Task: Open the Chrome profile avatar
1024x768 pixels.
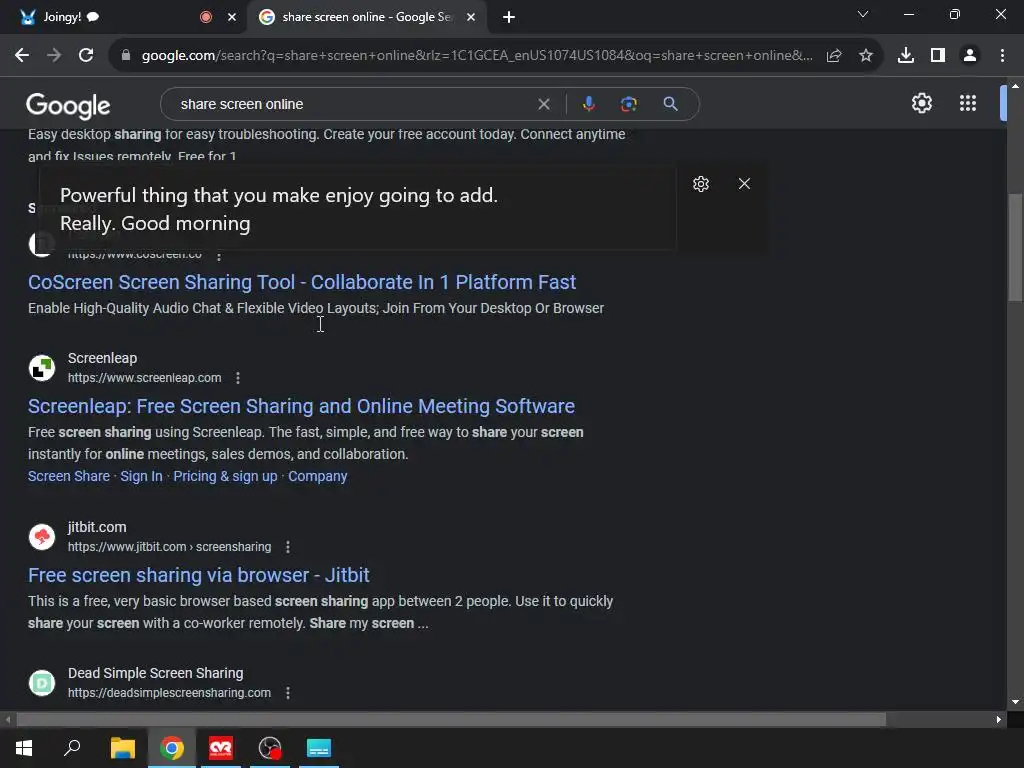Action: coord(970,56)
